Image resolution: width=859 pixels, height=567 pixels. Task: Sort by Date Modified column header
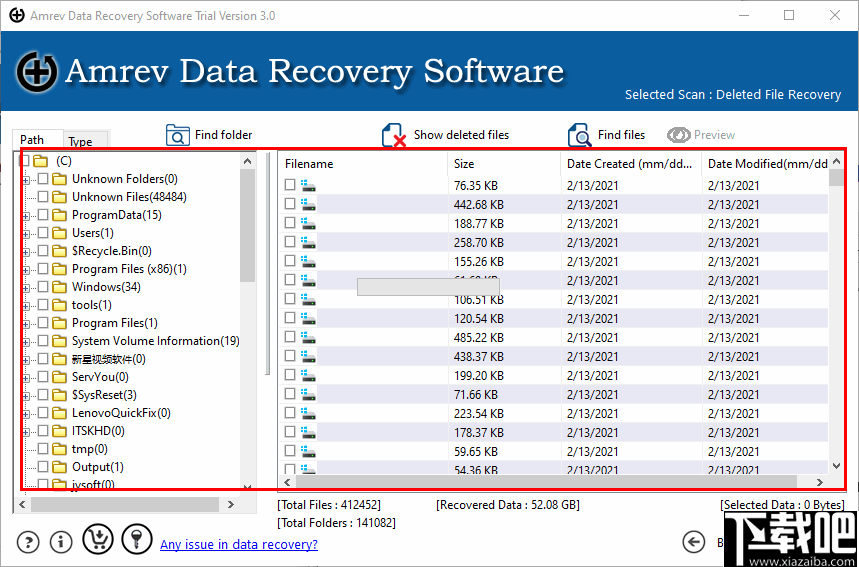(x=765, y=164)
